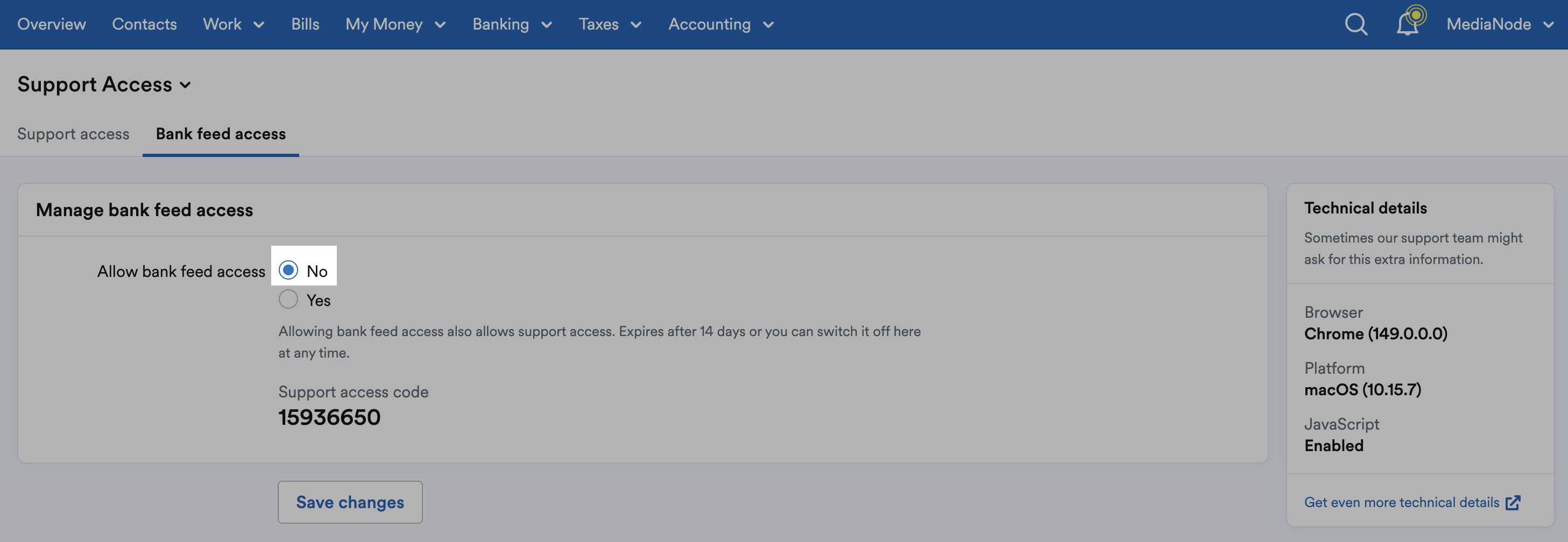The image size is (1568, 542).
Task: Go to the Overview page
Action: point(52,24)
